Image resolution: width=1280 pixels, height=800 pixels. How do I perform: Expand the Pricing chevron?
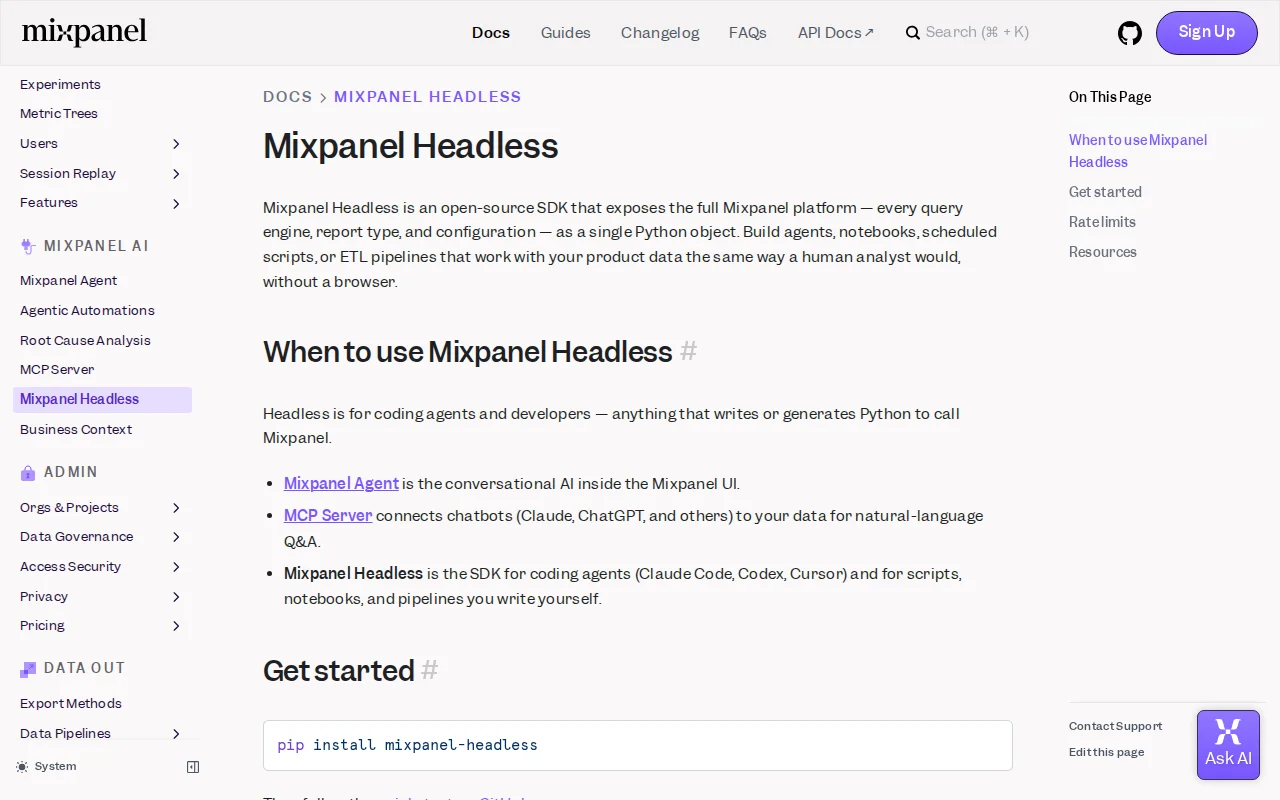point(176,626)
